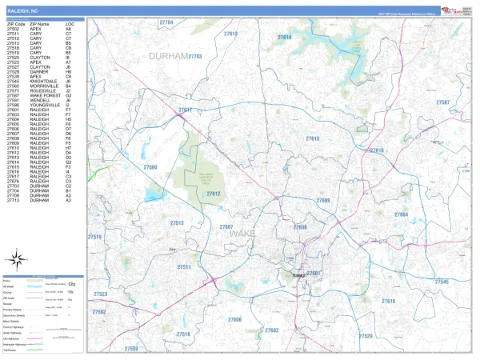Screen dimensions: 480x360
Task: Click the 27601 ZIP label near downtown Raleigh
Action: pyautogui.click(x=313, y=273)
